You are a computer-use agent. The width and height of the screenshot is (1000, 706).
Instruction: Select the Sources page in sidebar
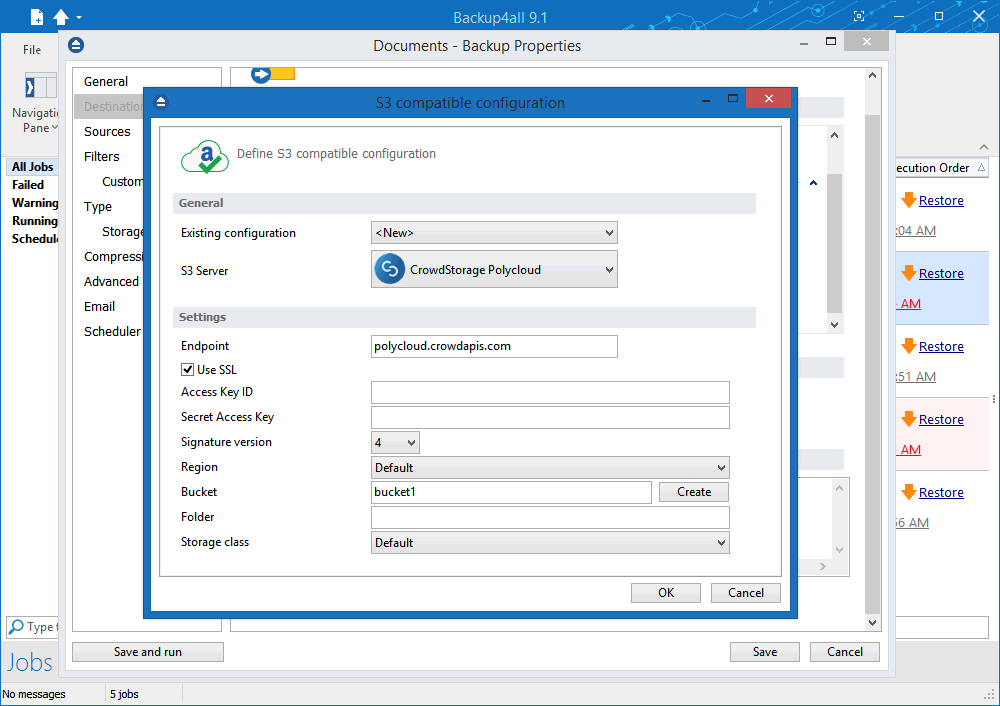pos(107,131)
